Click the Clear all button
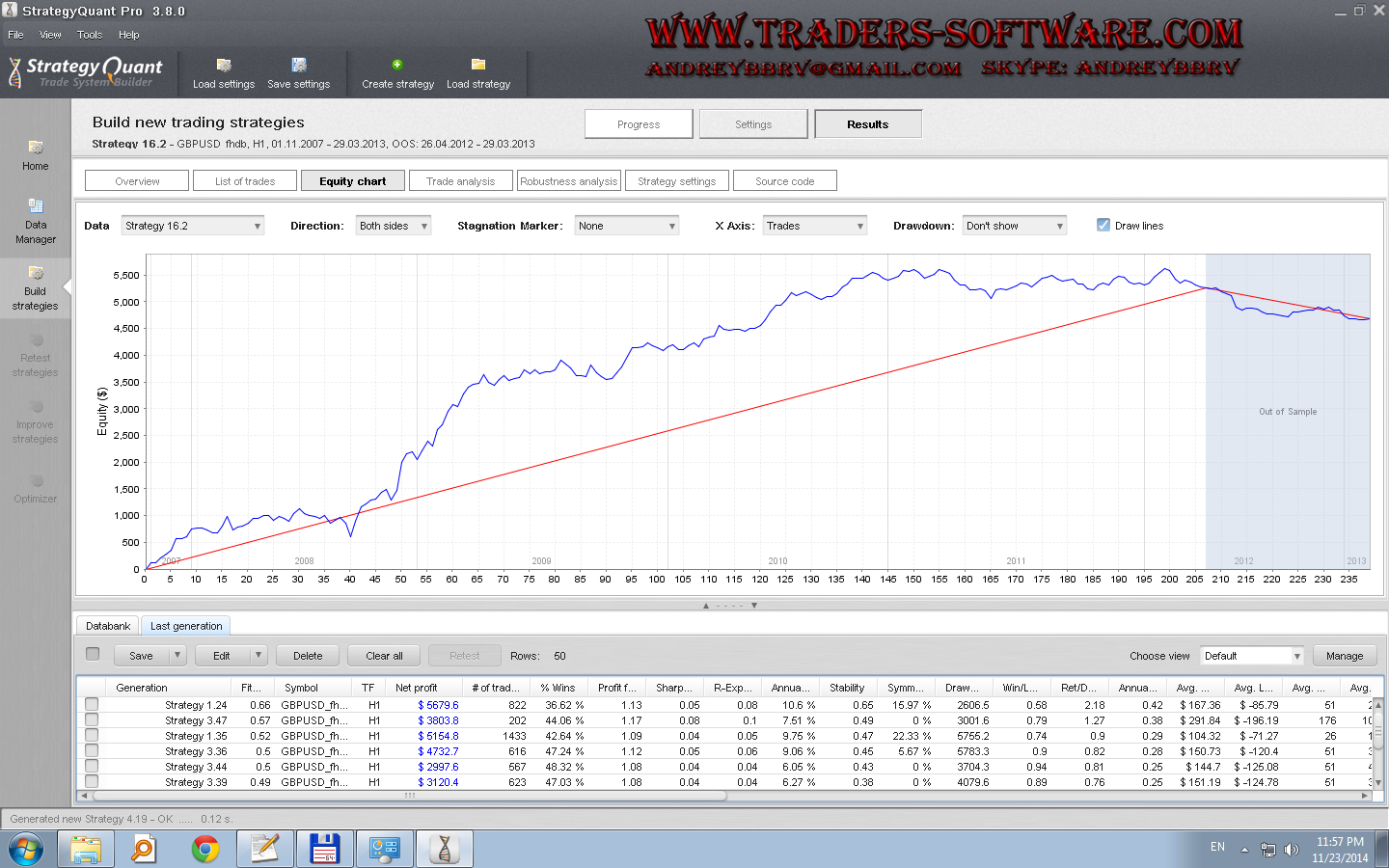1389x868 pixels. pyautogui.click(x=384, y=656)
